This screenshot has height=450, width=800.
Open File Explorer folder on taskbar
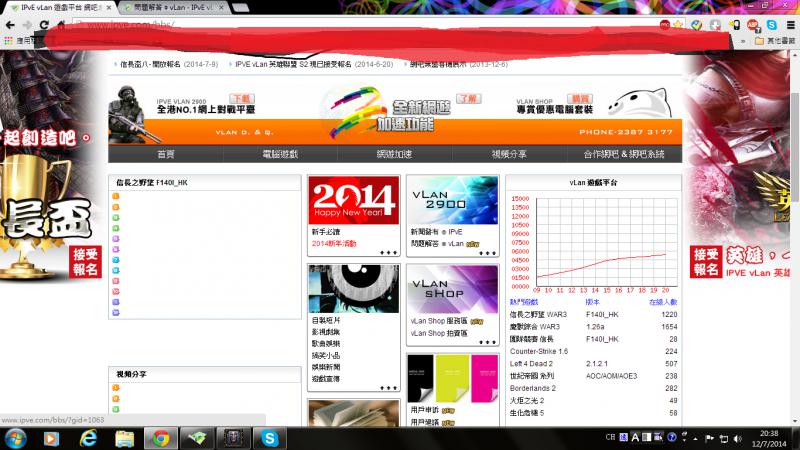pos(124,438)
